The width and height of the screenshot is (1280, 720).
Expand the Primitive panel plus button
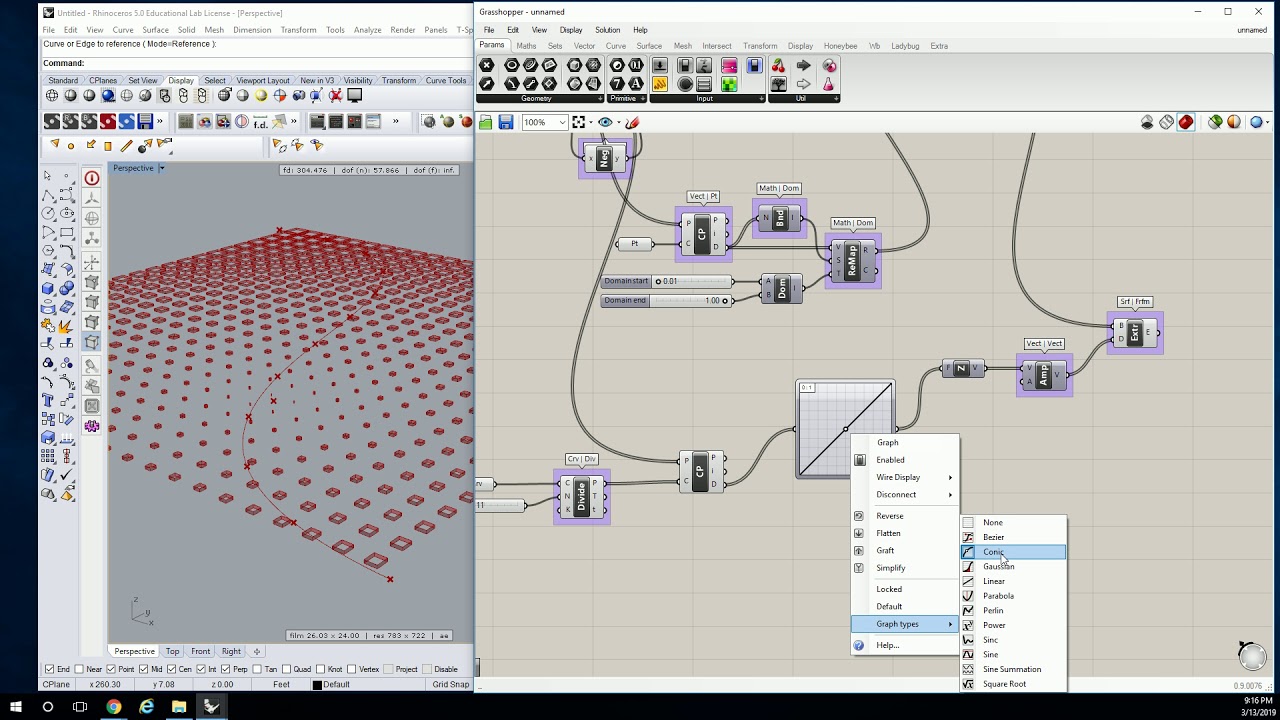pyautogui.click(x=642, y=98)
